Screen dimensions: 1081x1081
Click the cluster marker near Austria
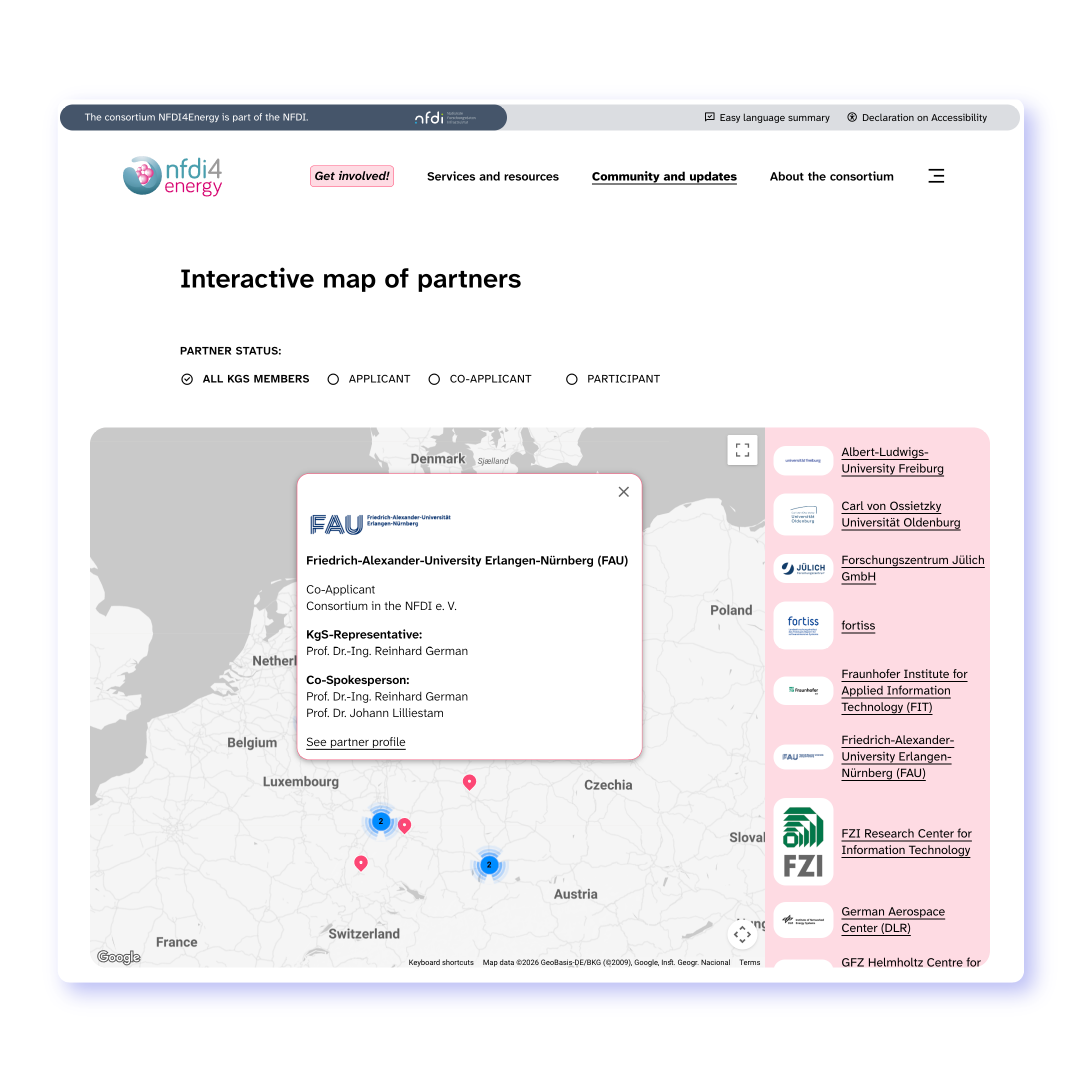click(x=489, y=865)
